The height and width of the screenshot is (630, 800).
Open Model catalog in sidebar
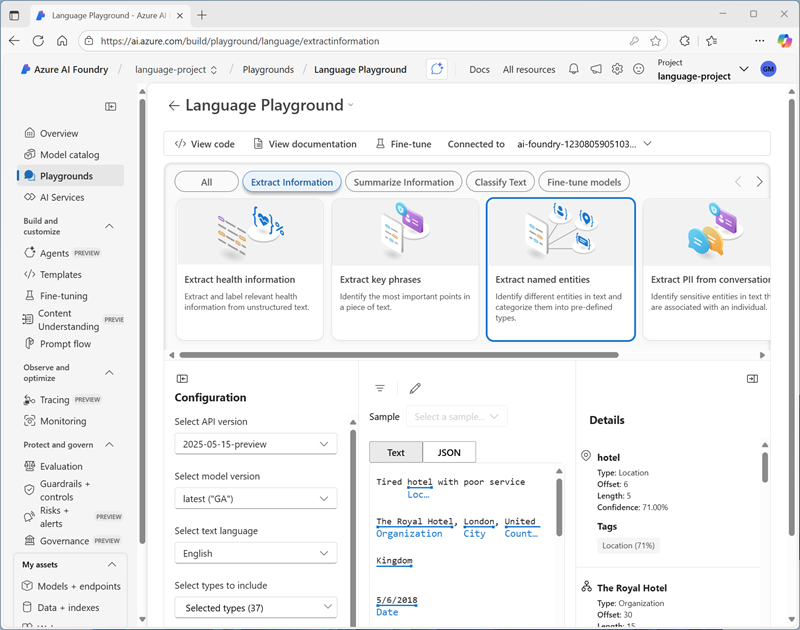coord(69,155)
